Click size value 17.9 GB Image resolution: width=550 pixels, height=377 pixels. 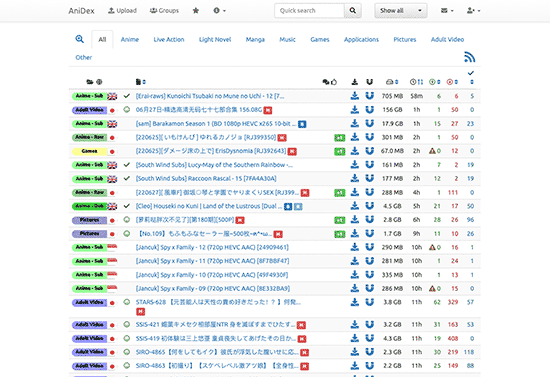click(x=392, y=123)
